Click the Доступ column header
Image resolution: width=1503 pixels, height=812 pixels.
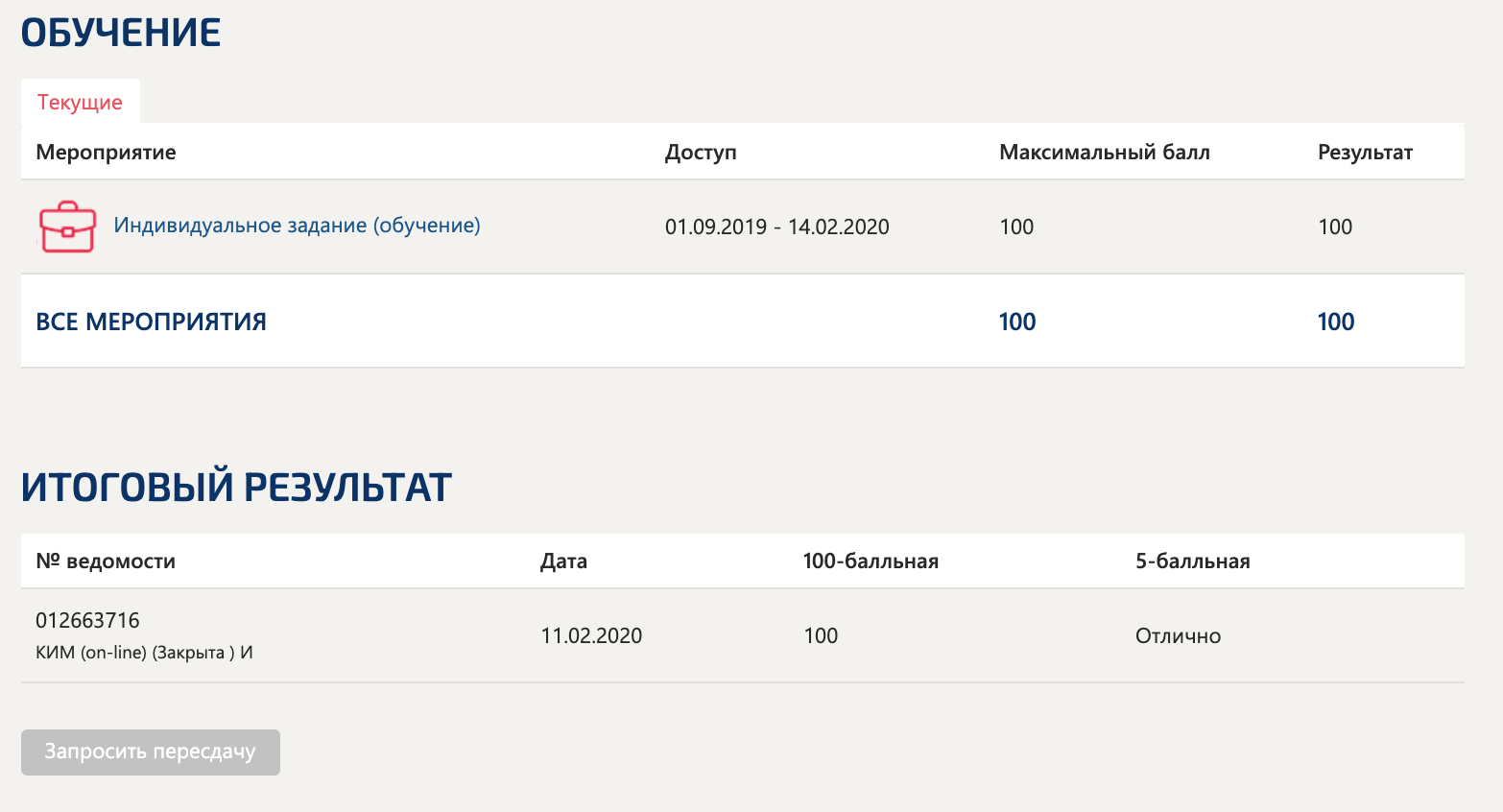point(701,153)
